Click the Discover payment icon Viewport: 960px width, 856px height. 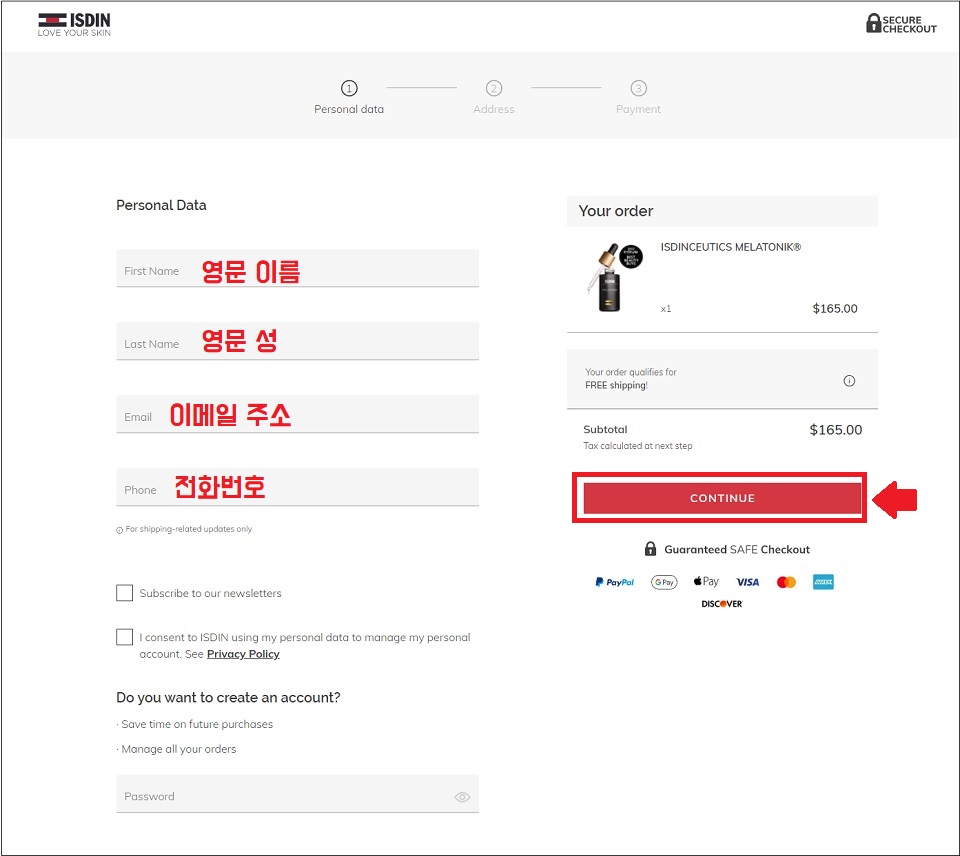pyautogui.click(x=722, y=604)
